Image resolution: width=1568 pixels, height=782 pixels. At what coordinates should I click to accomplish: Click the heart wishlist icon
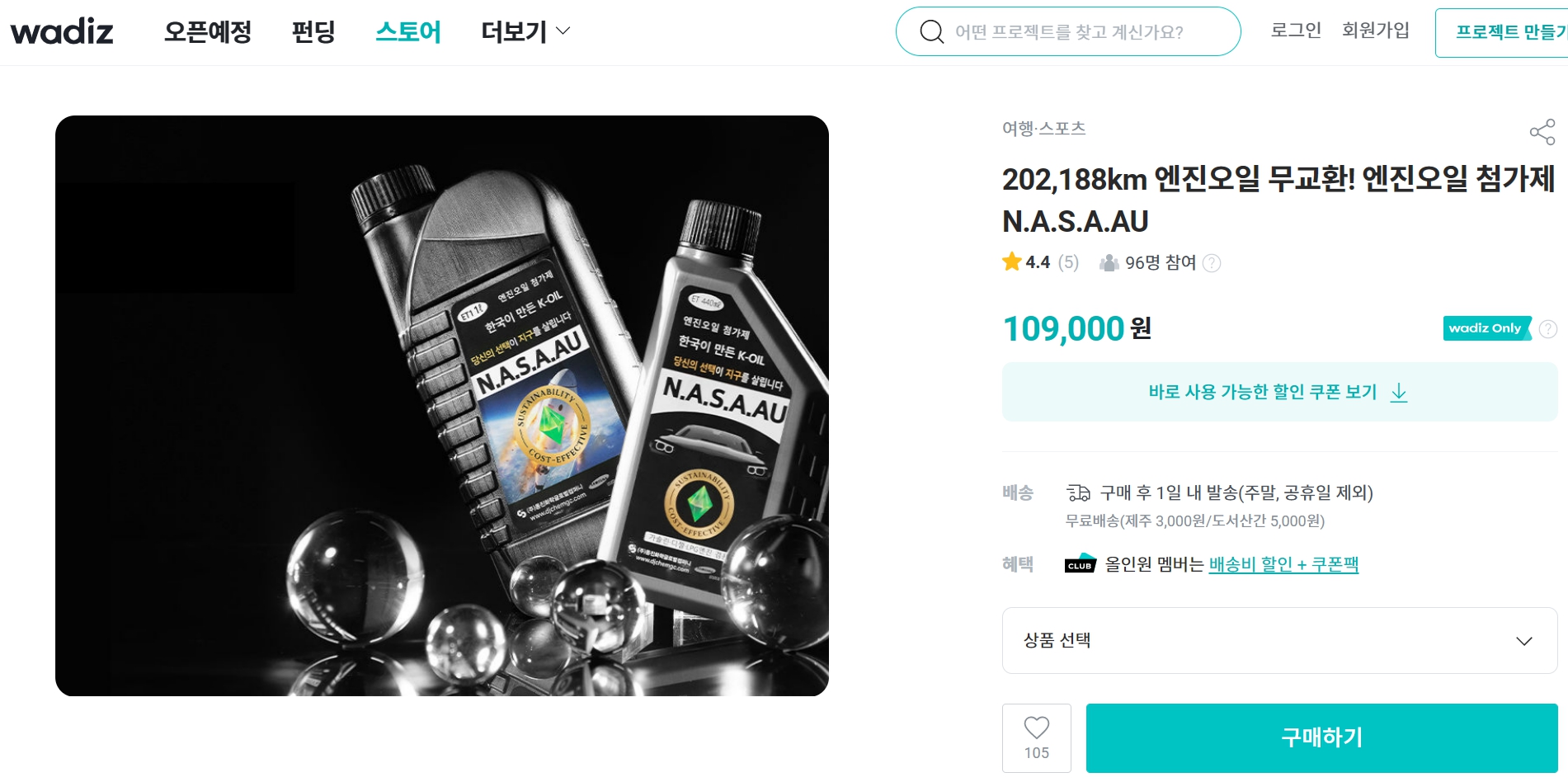[x=1036, y=728]
